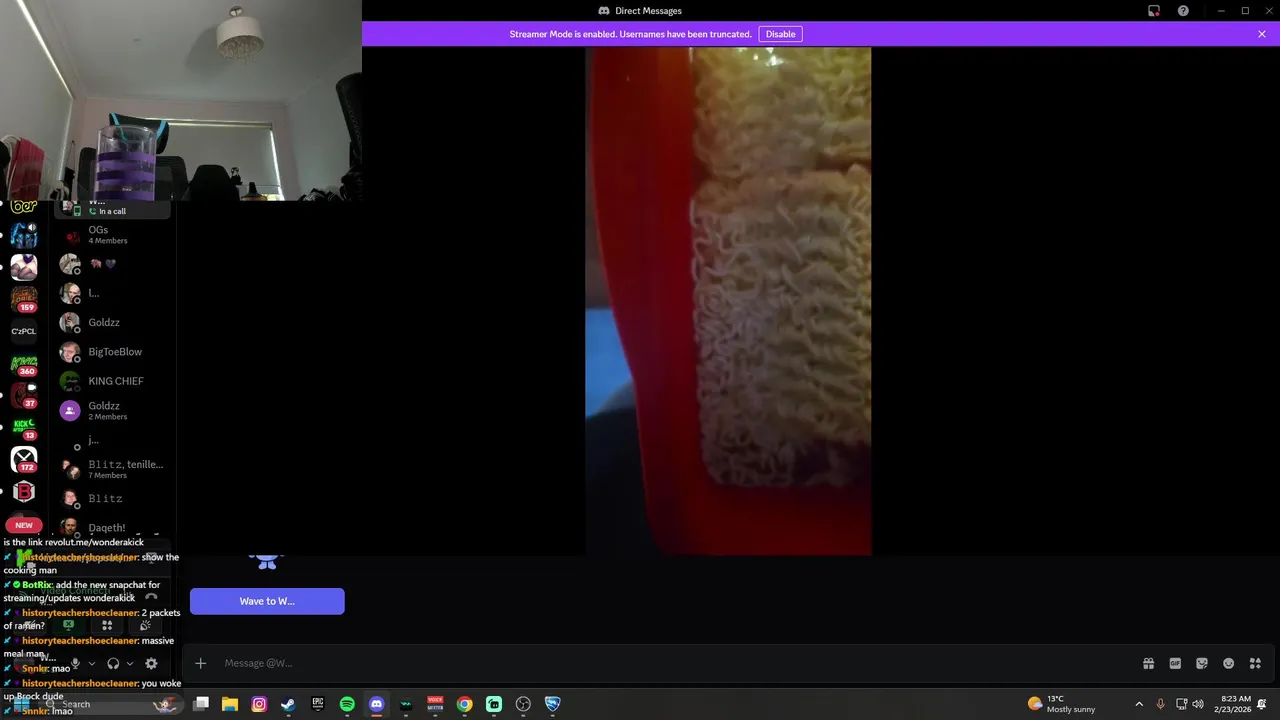The height and width of the screenshot is (720, 1280).
Task: Open the KMC server with 360 badge
Action: pos(24,364)
